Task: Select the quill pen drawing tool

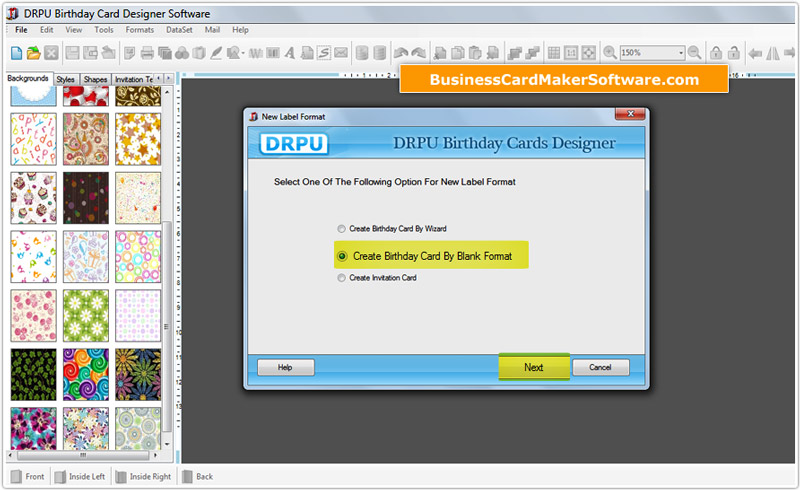Action: [x=216, y=53]
